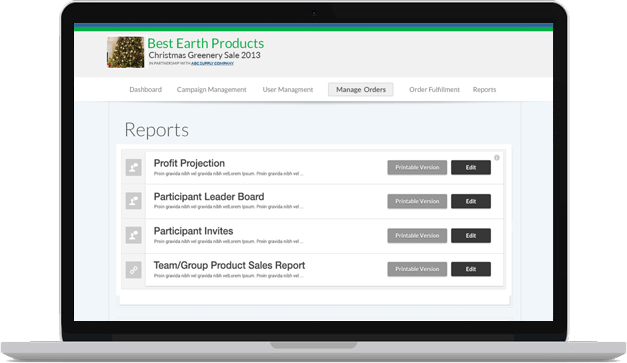Screen dimensions: 627x363
Task: Open Printable Version of Participant Leader Board
Action: click(417, 201)
